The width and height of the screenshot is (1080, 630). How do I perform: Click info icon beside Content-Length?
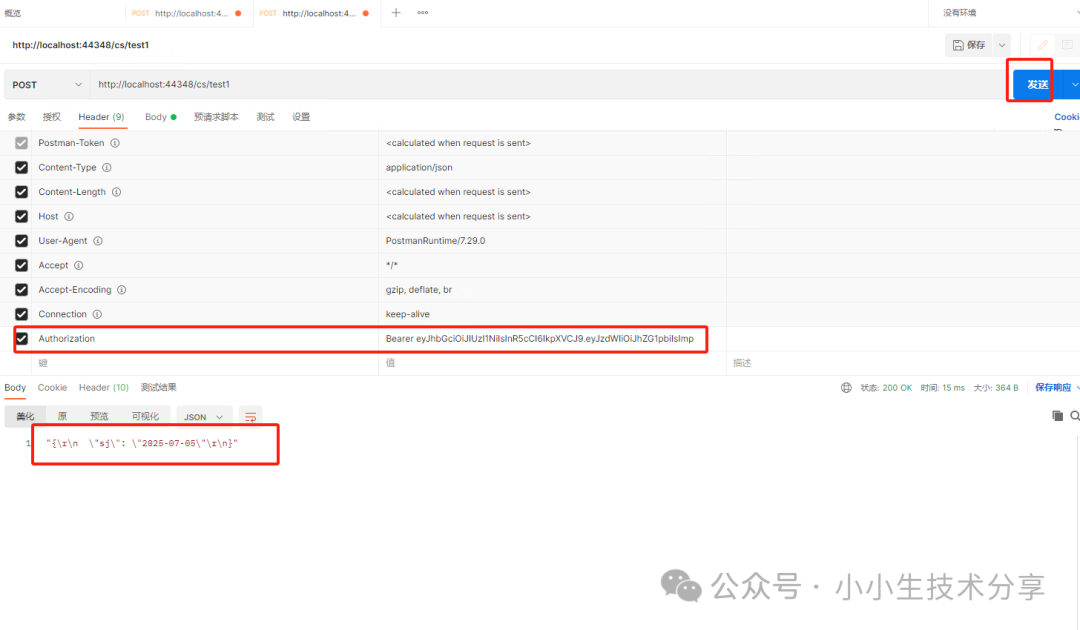[116, 192]
